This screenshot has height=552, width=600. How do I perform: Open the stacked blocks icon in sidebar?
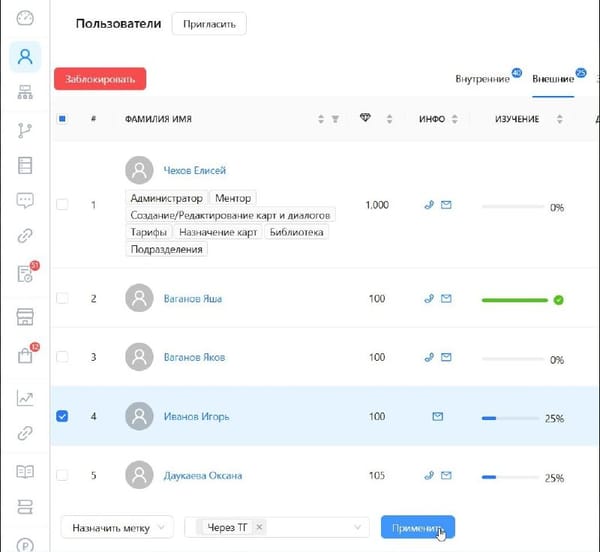coord(25,507)
